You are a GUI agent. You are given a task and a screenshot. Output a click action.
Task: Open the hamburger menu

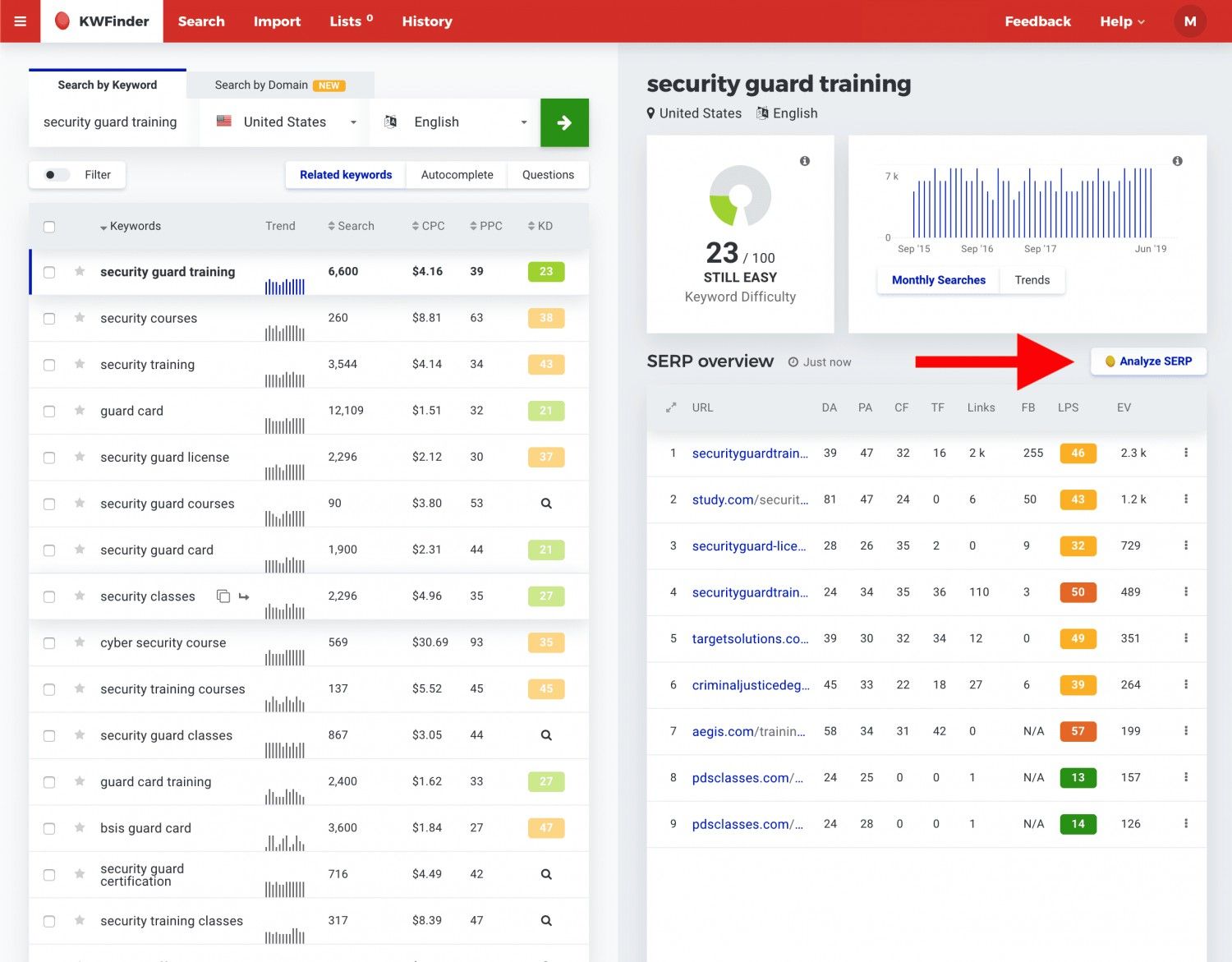pyautogui.click(x=21, y=21)
